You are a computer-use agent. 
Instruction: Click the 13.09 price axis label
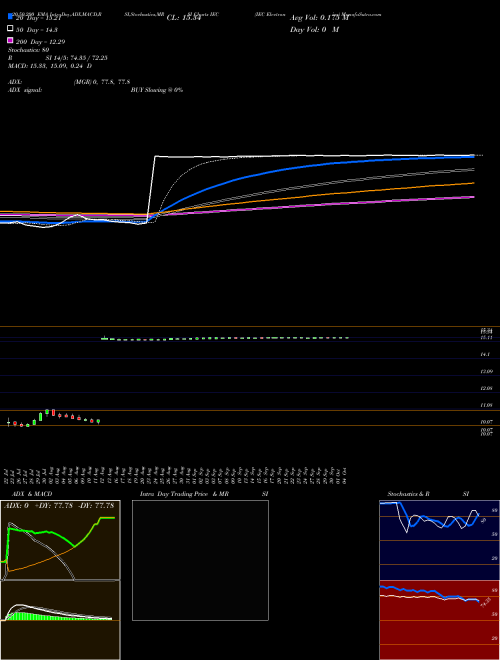click(487, 372)
